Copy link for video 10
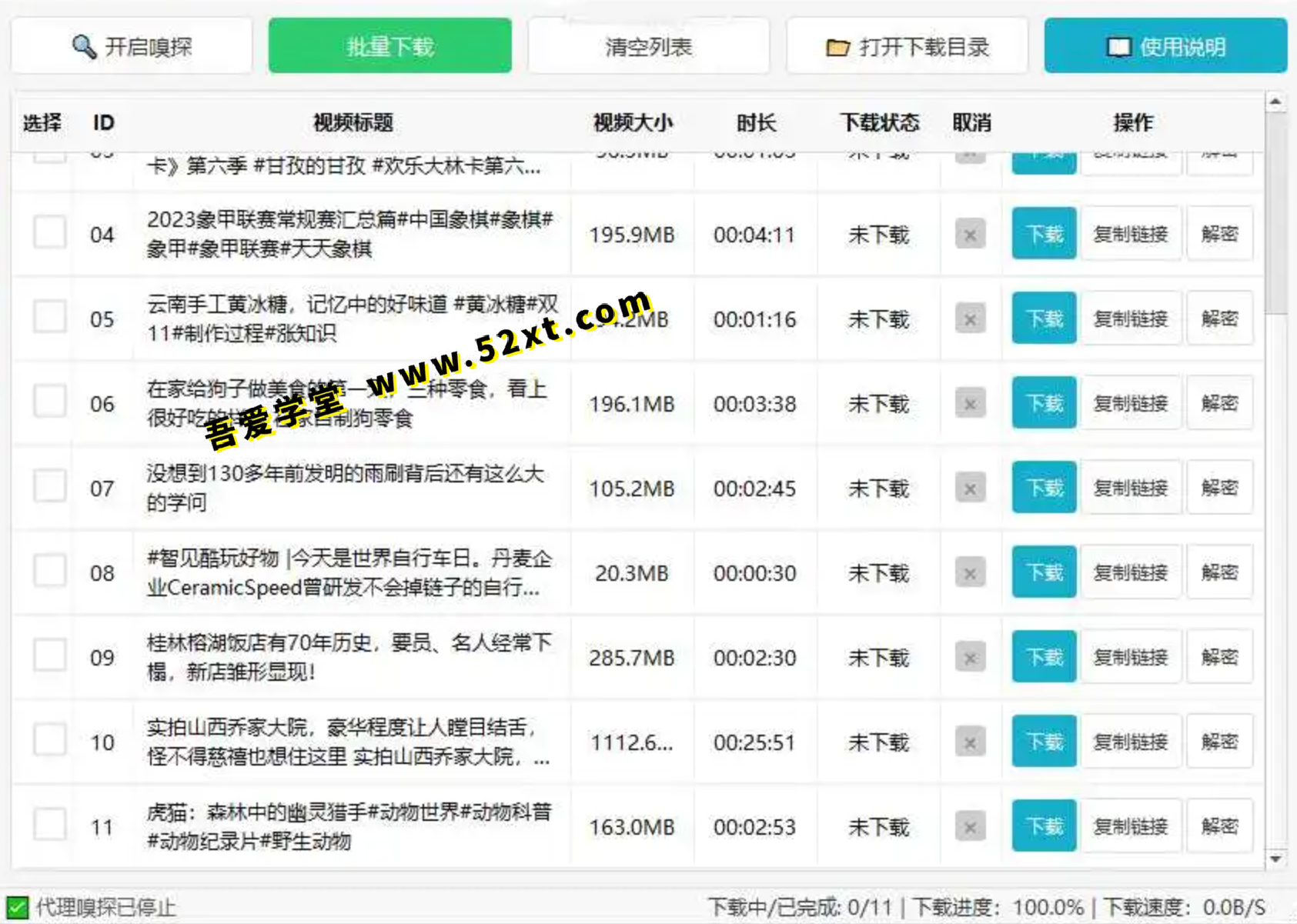This screenshot has width=1297, height=924. pos(1131,742)
